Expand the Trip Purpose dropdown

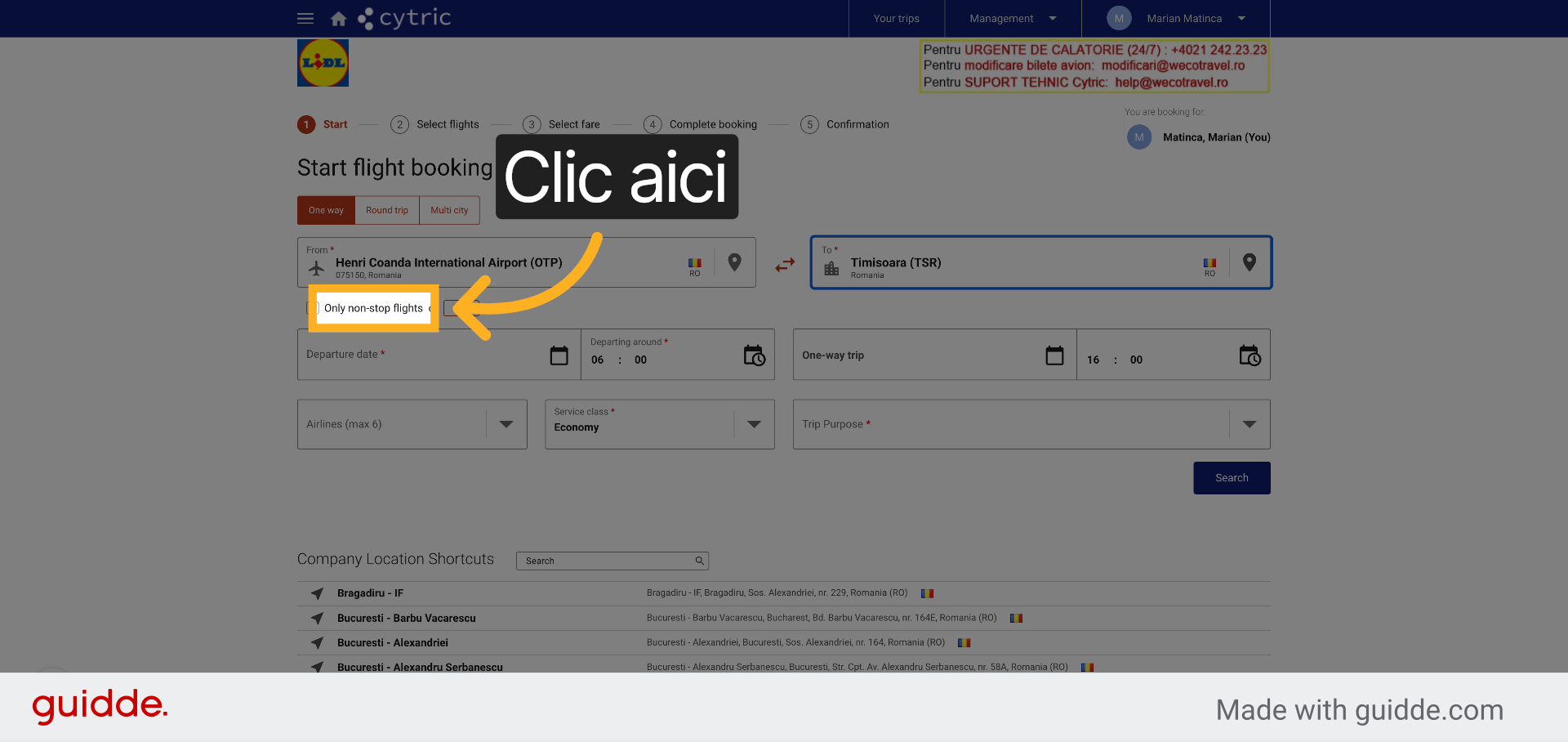[x=1249, y=424]
